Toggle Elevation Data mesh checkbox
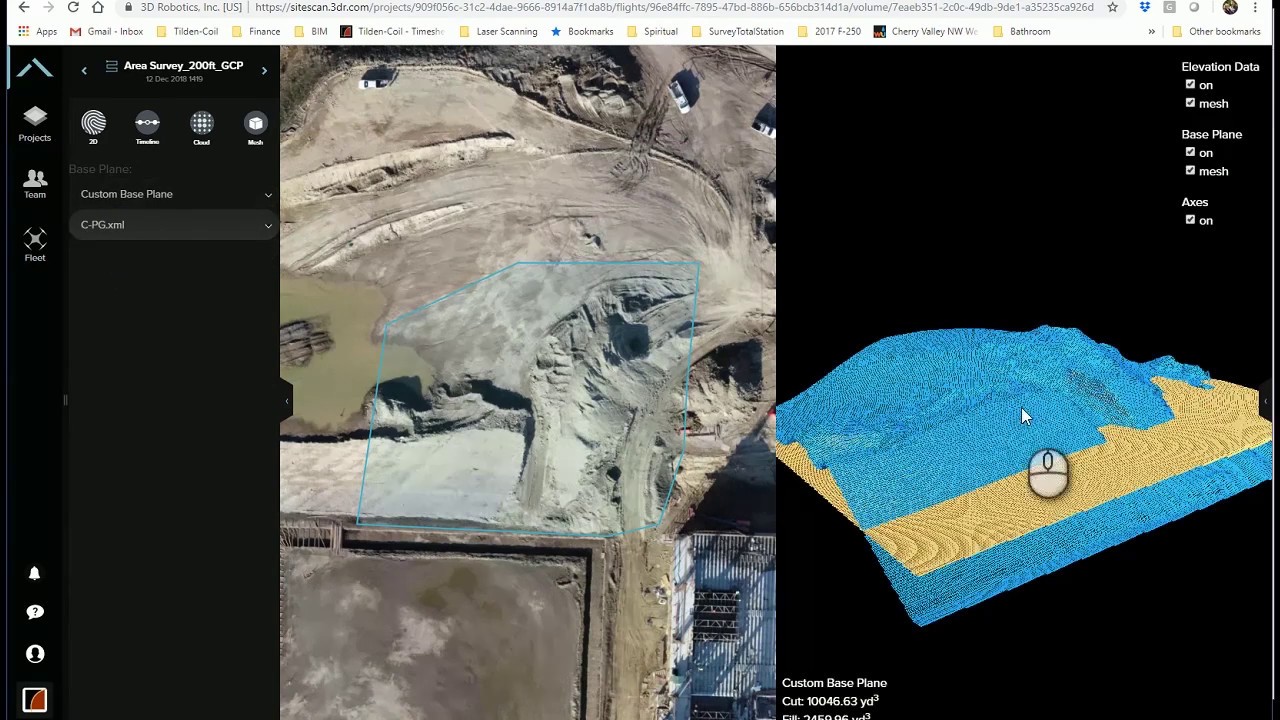 (x=1190, y=103)
